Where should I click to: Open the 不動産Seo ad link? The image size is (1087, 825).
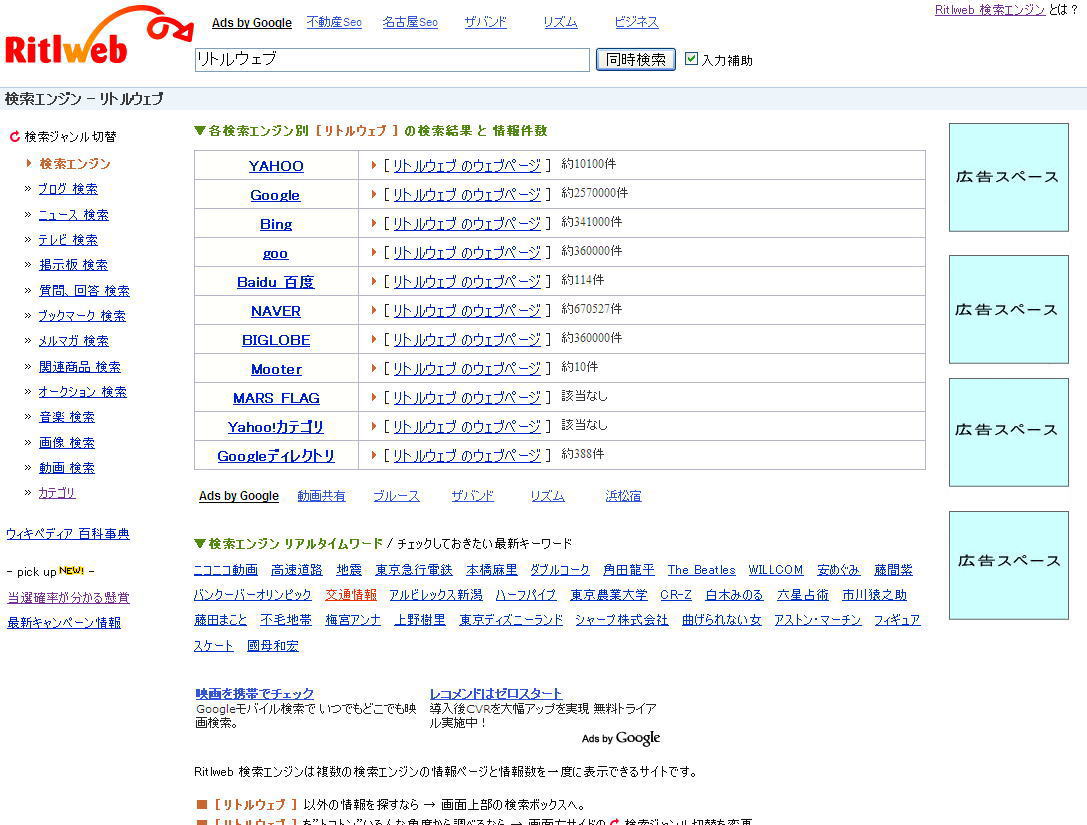coord(334,22)
